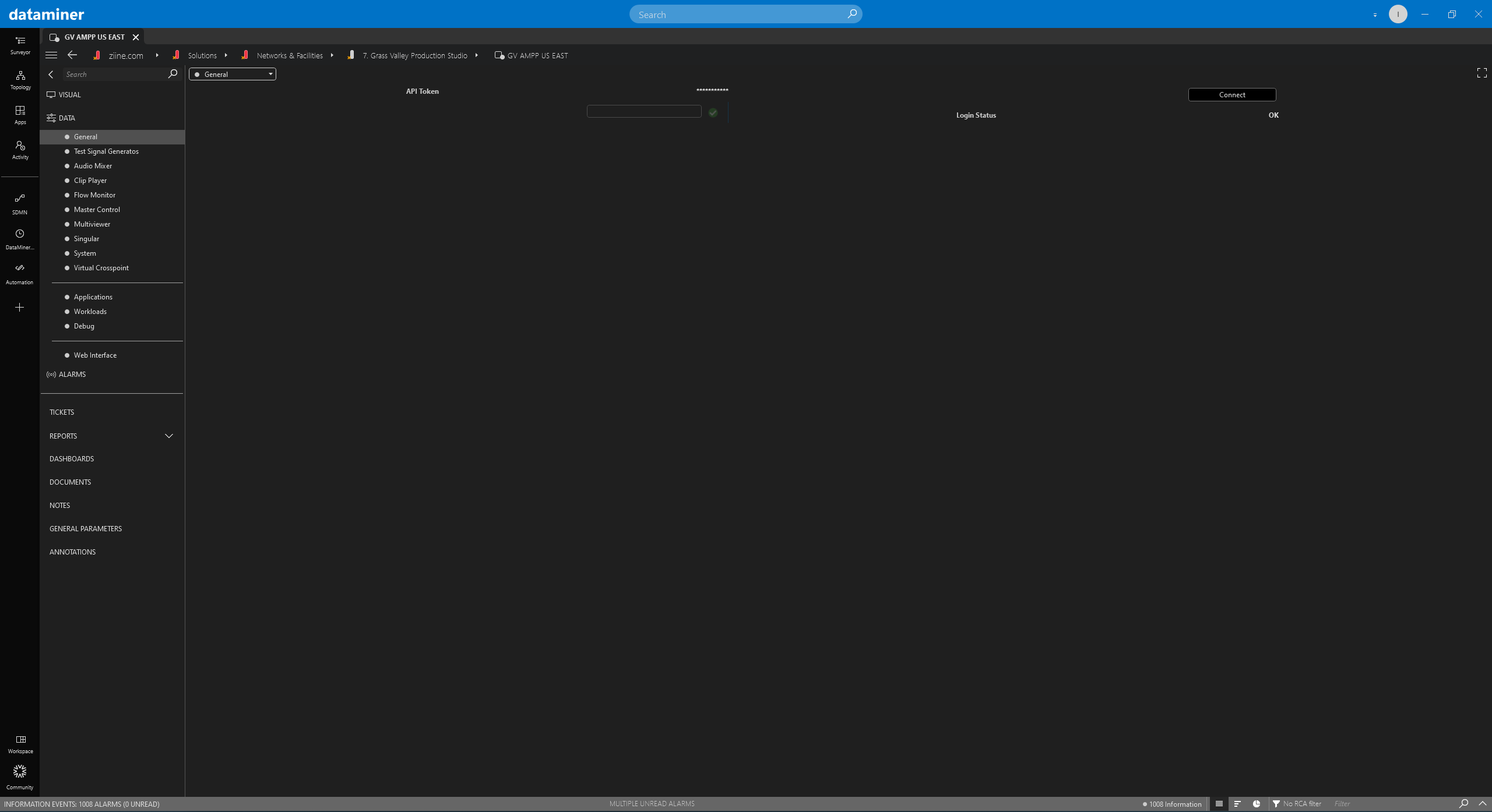Click the green check to confirm API token
The image size is (1492, 812).
pyautogui.click(x=713, y=112)
